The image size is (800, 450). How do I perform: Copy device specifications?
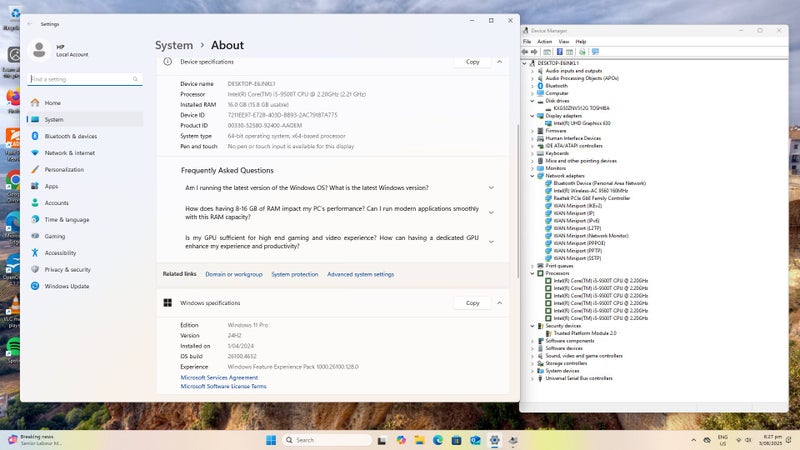(x=472, y=62)
